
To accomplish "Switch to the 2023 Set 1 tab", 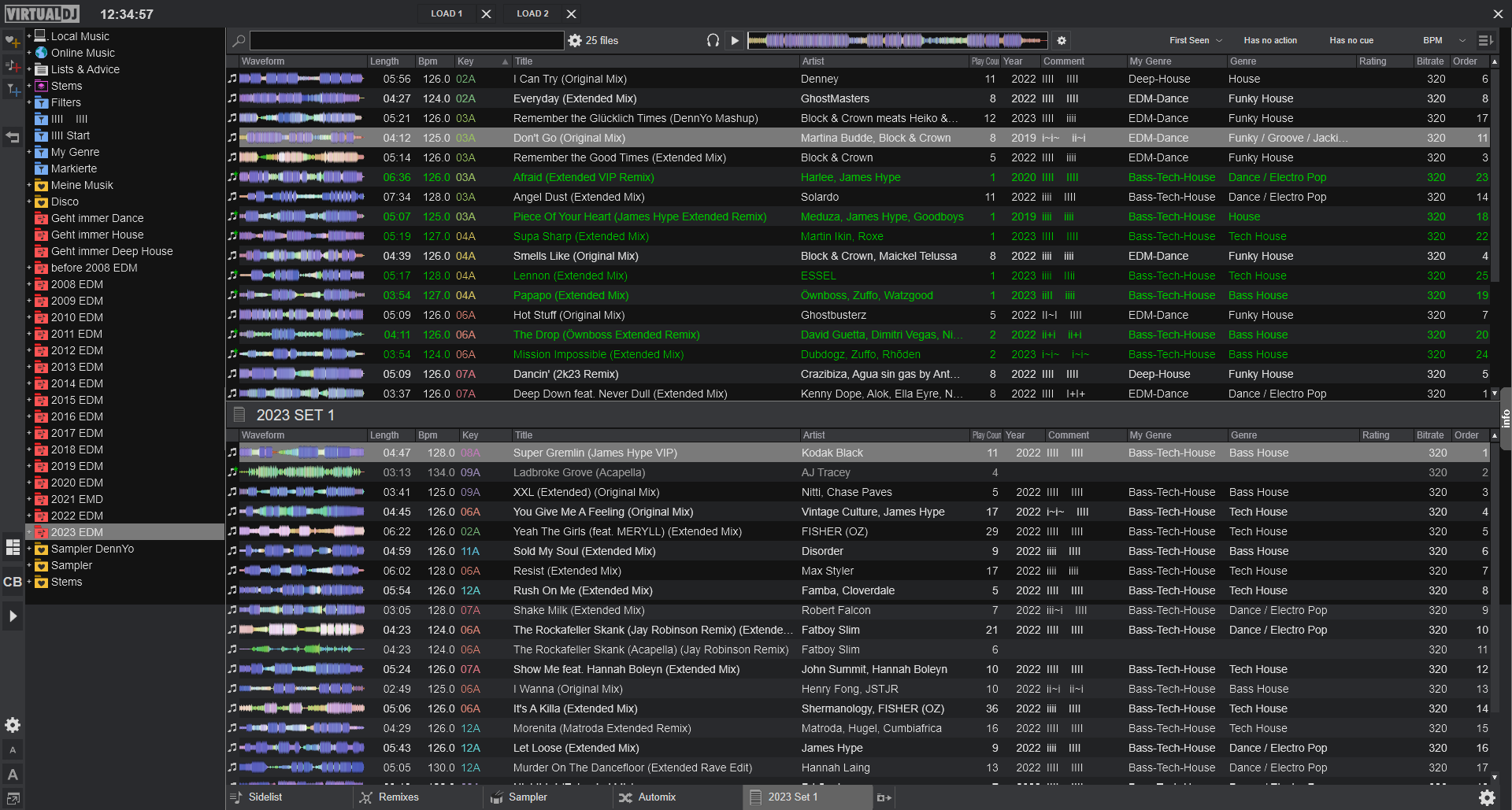I will [x=806, y=797].
